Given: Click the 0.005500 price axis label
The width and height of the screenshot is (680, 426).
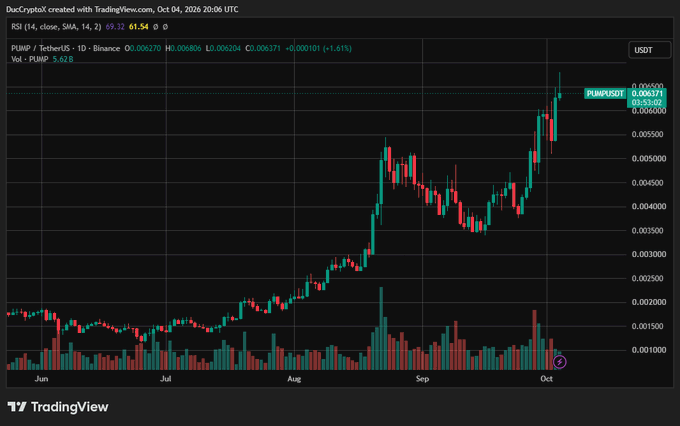Looking at the screenshot, I should 647,134.
